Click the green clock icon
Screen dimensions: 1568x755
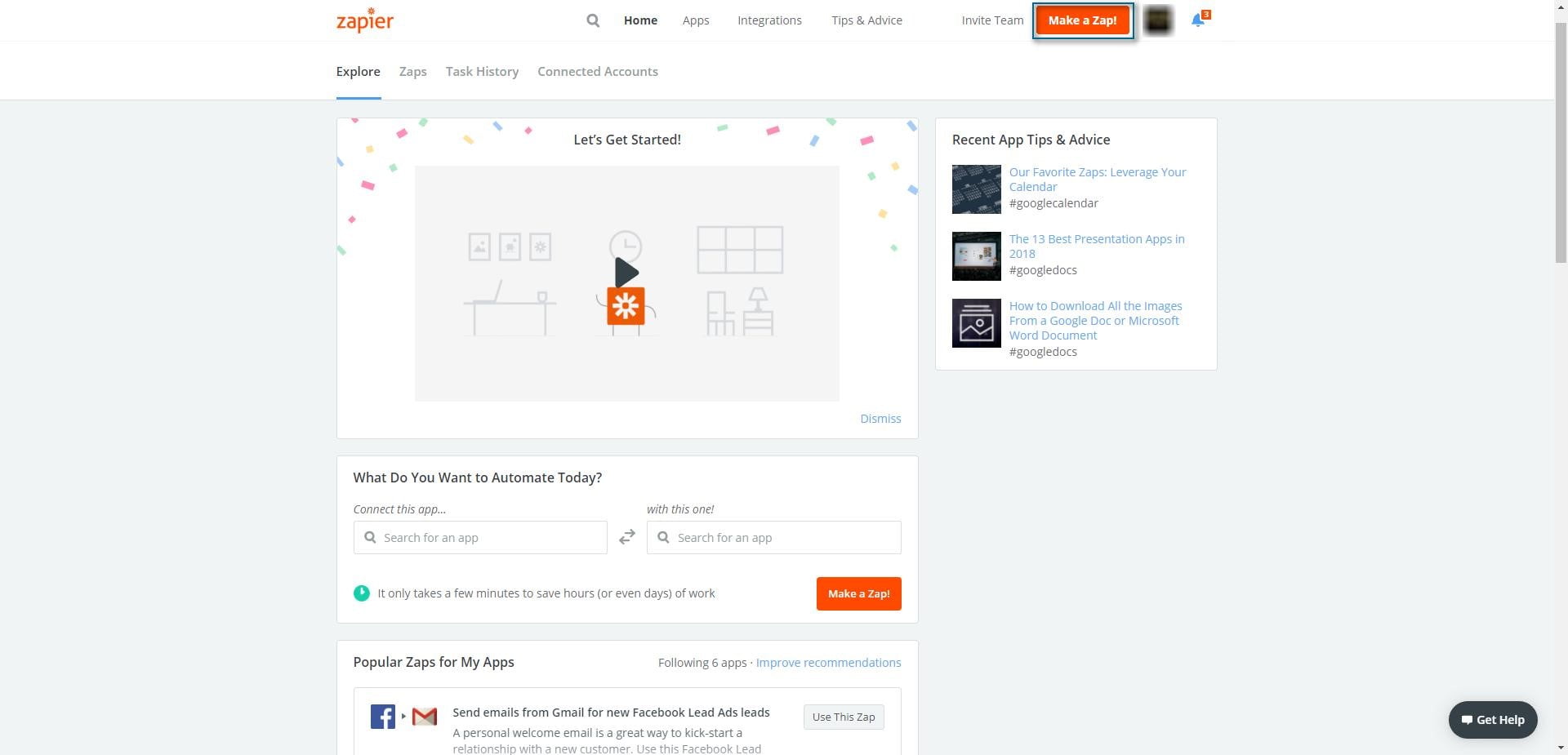(362, 593)
